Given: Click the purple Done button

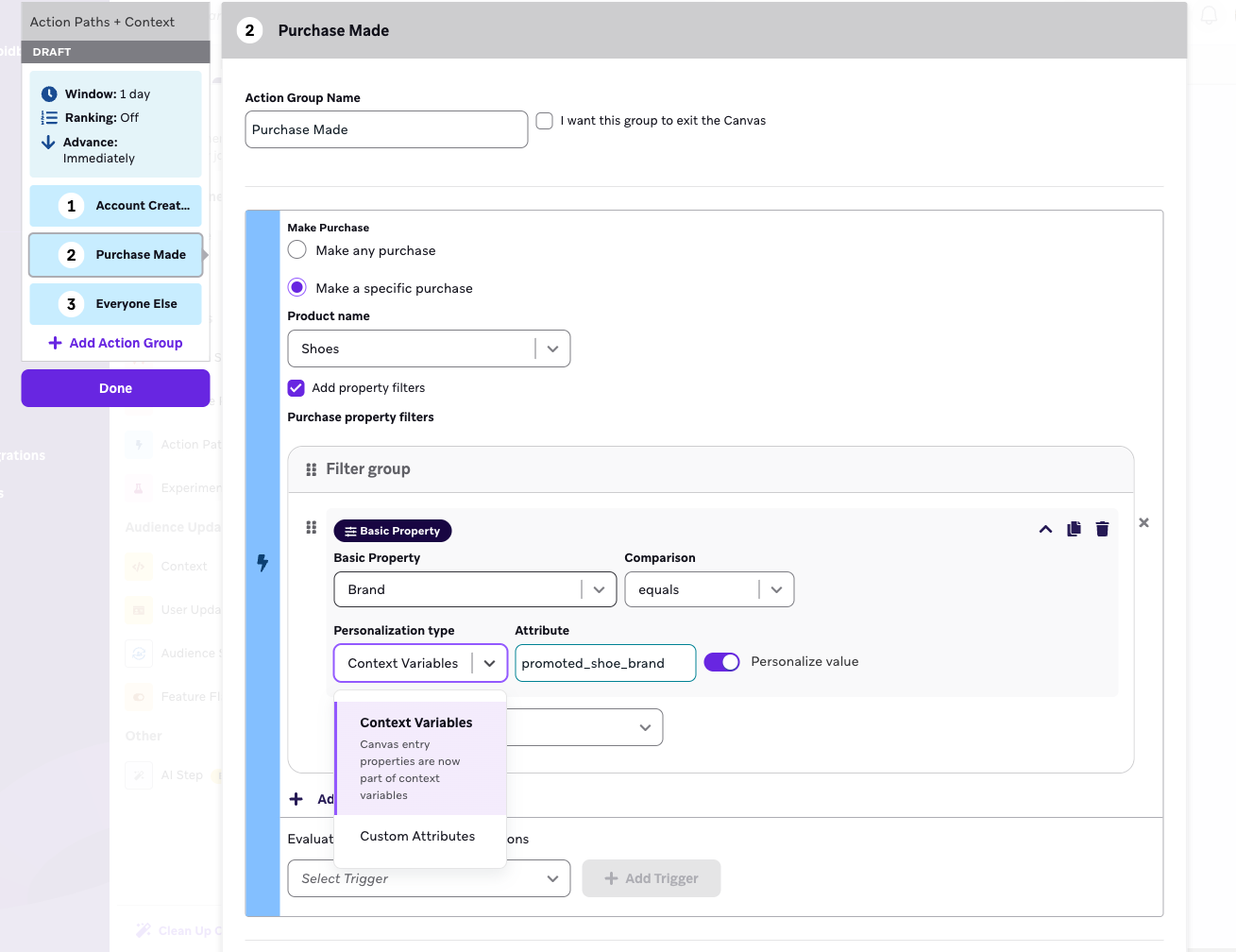Looking at the screenshot, I should click(116, 388).
